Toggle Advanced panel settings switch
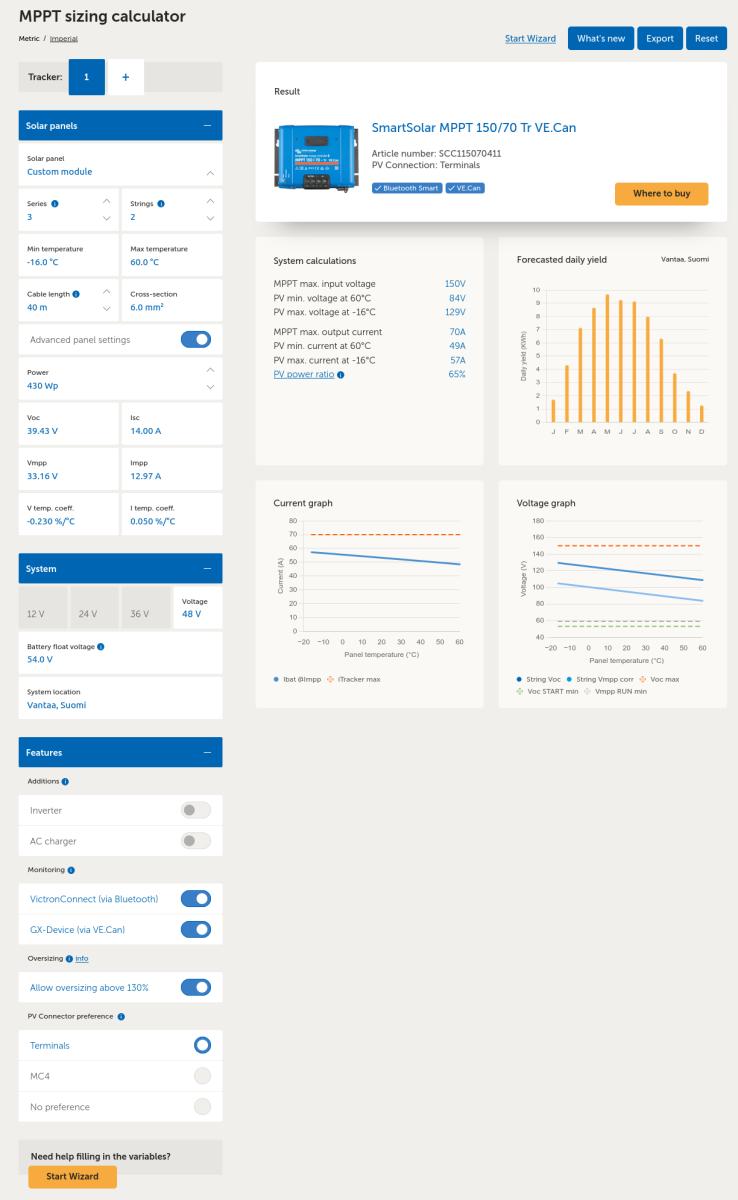The width and height of the screenshot is (738, 1200). tap(196, 339)
